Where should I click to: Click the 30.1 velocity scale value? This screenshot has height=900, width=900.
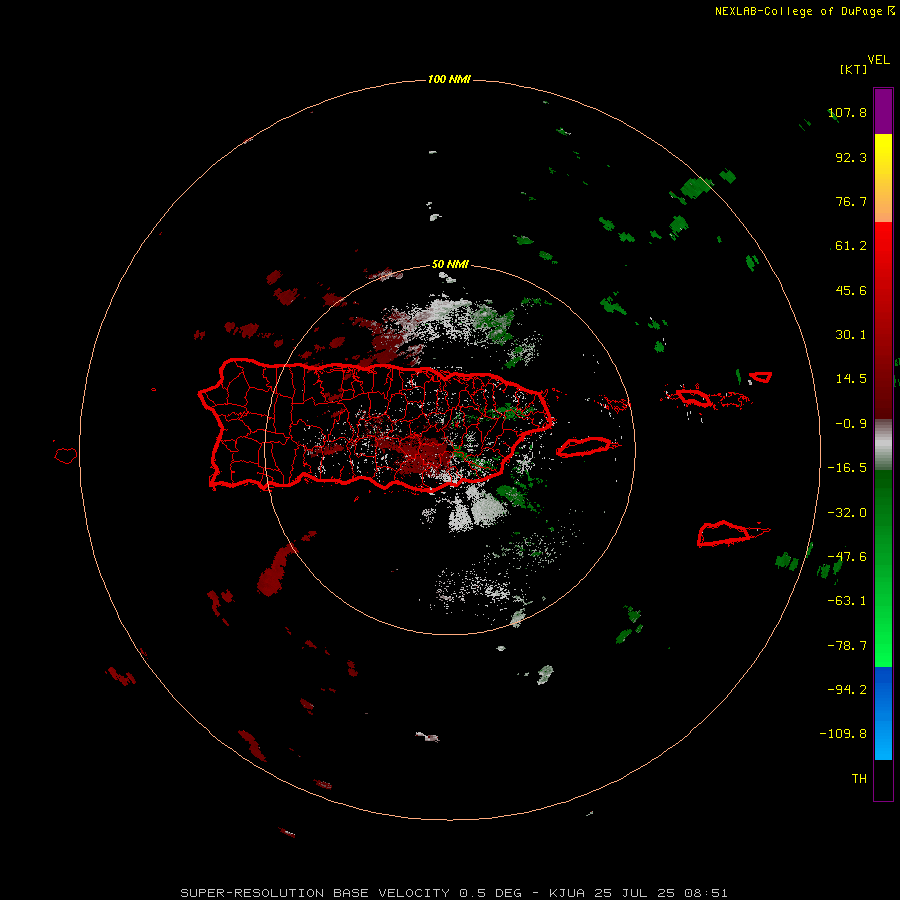tap(851, 335)
